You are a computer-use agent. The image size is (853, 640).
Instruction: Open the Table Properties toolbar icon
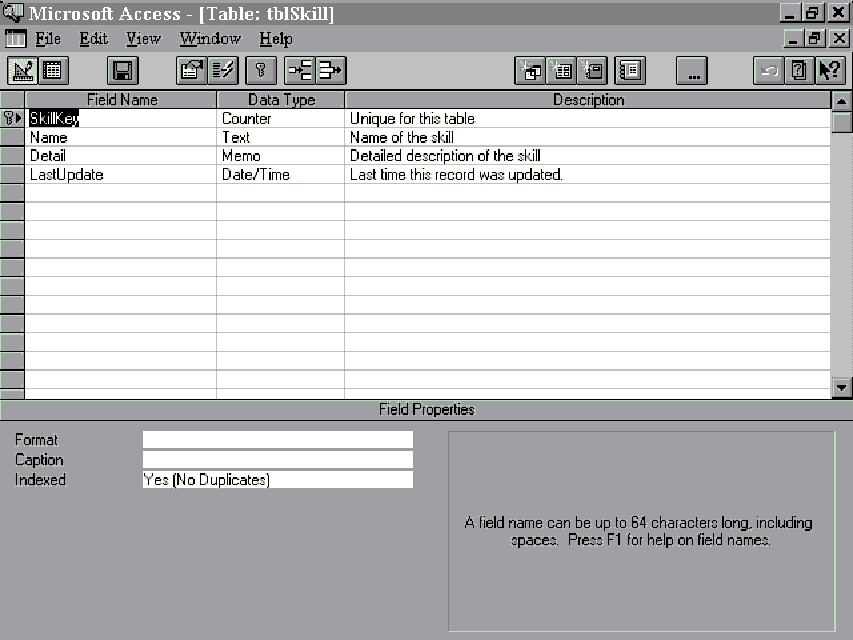[x=190, y=70]
